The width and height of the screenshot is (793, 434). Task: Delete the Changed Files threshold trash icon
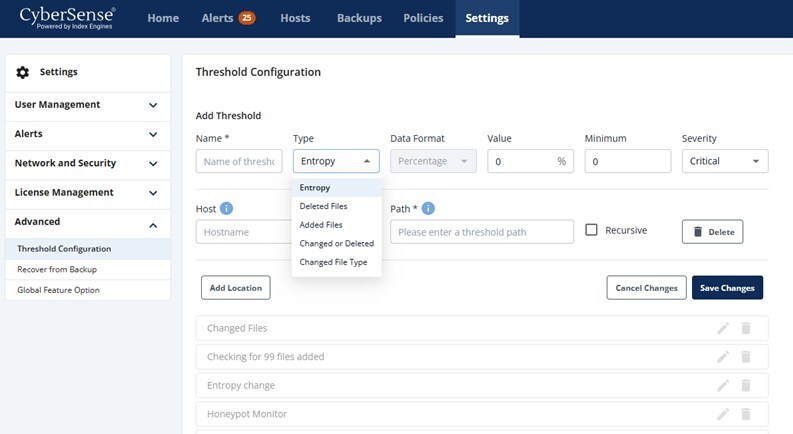745,328
